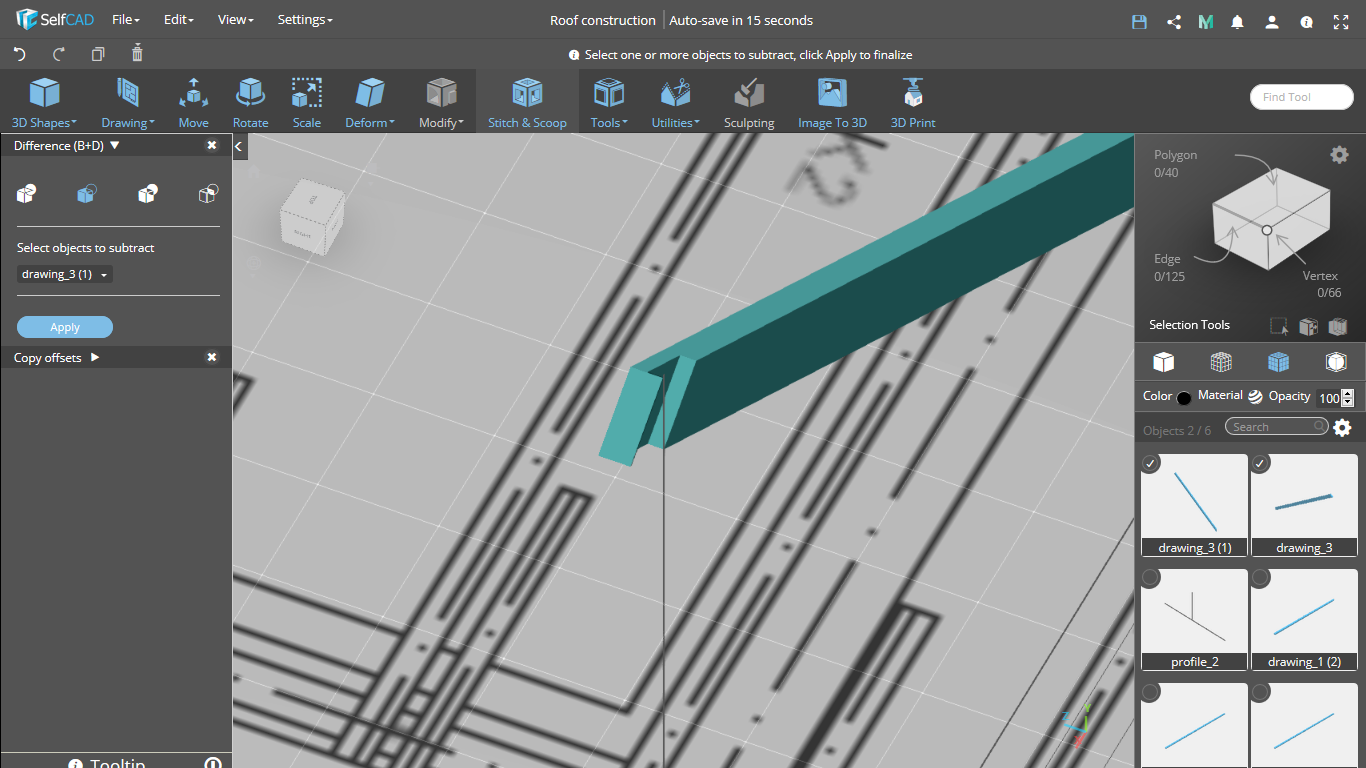Image resolution: width=1366 pixels, height=768 pixels.
Task: Click the Share icon
Action: click(1174, 21)
